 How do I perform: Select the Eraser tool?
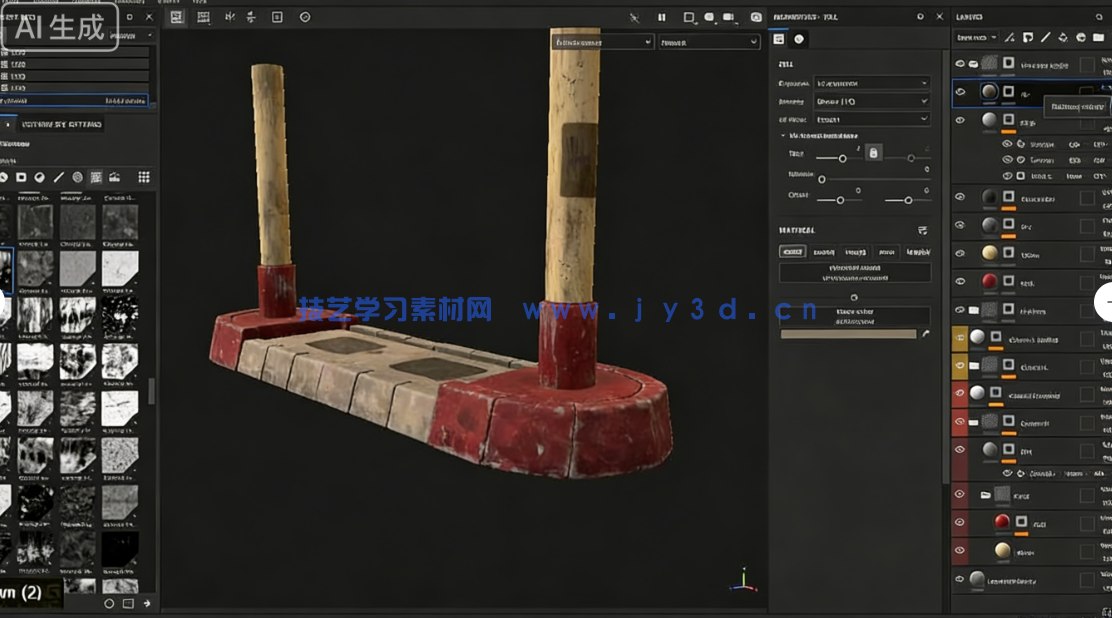[x=21, y=177]
